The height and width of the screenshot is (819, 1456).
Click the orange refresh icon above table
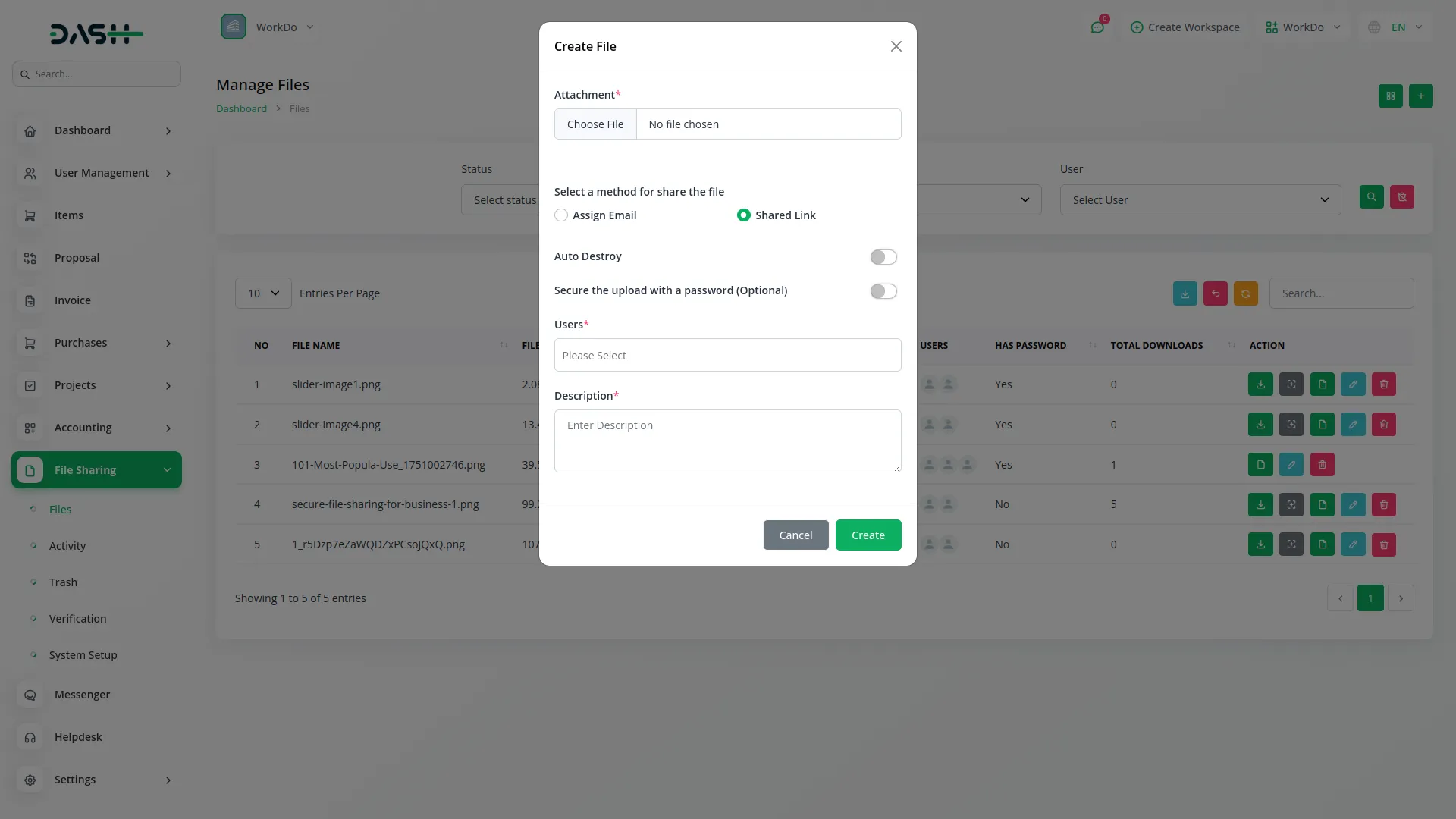(x=1245, y=293)
